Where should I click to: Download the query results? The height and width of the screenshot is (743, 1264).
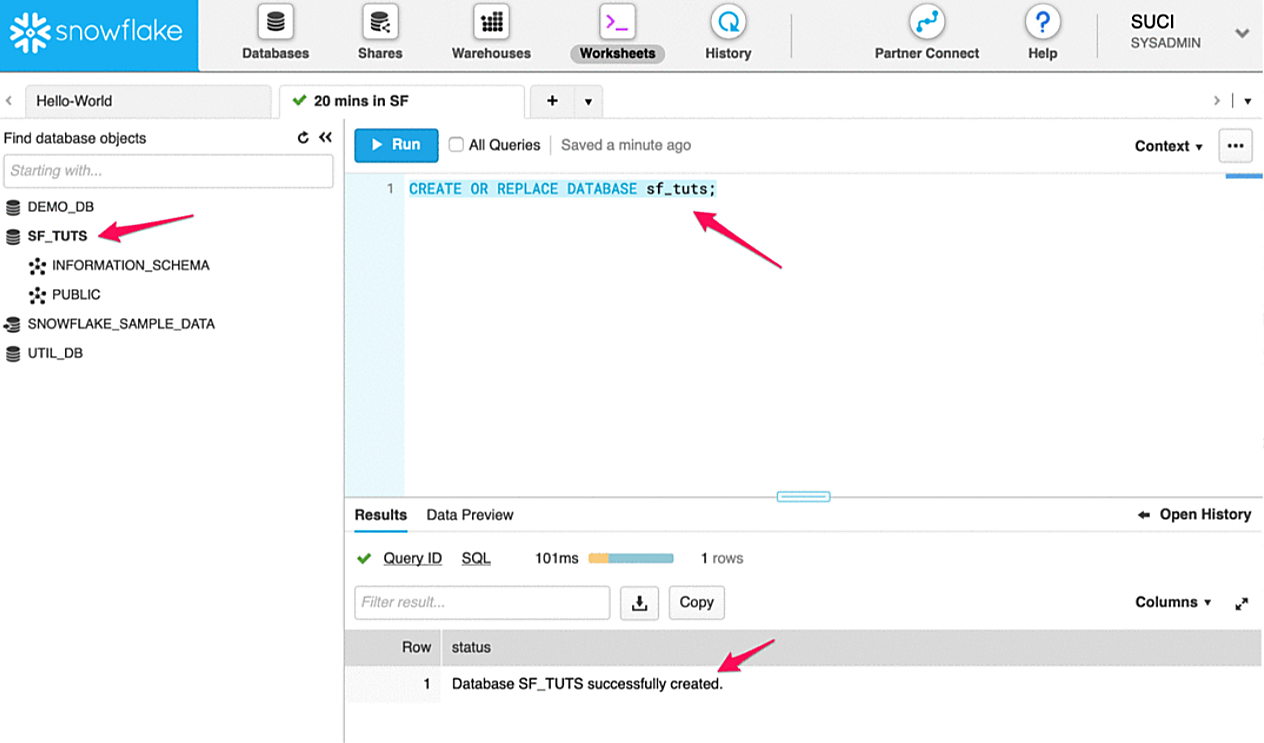pos(640,603)
